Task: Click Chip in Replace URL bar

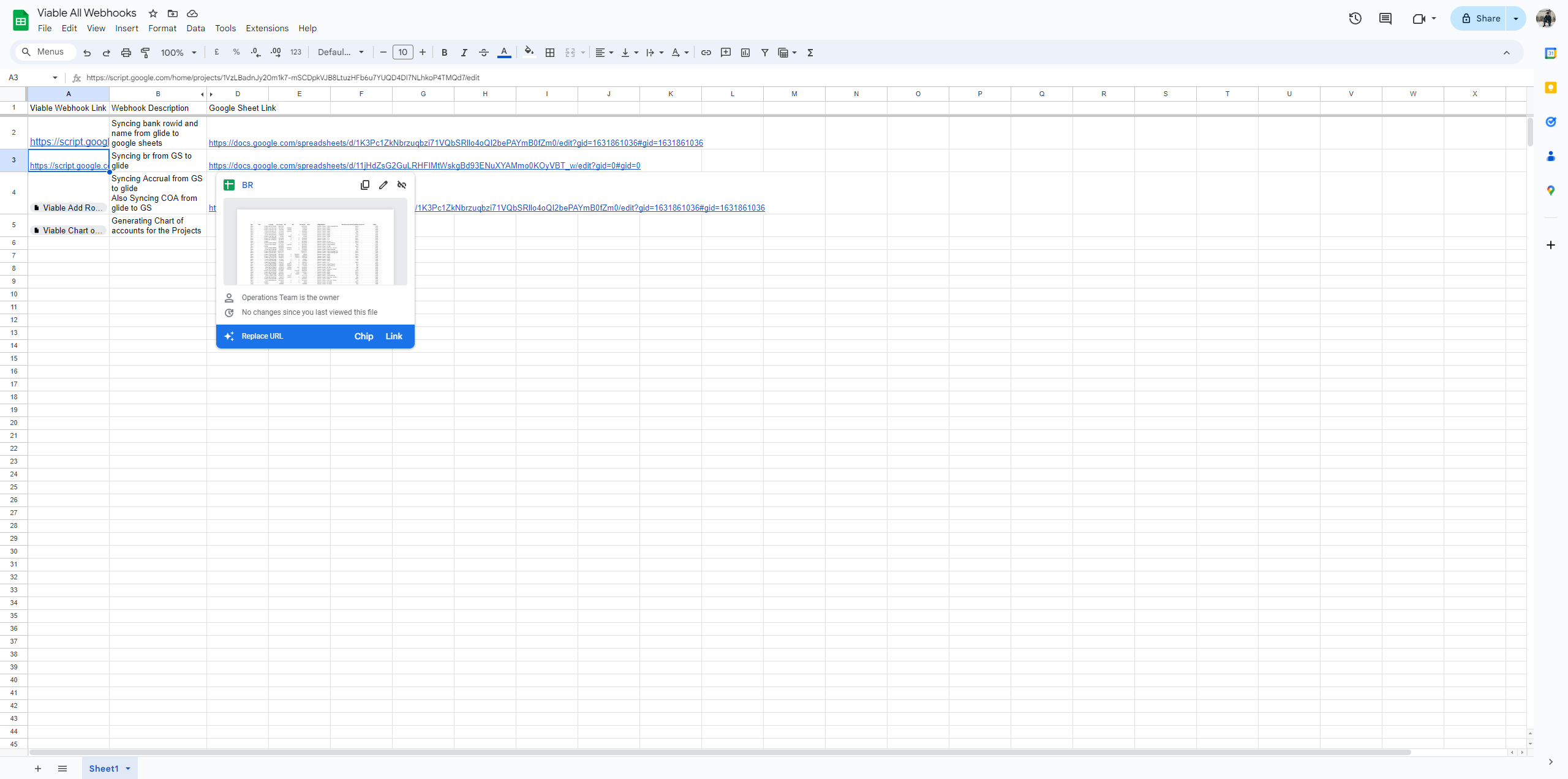Action: click(364, 336)
